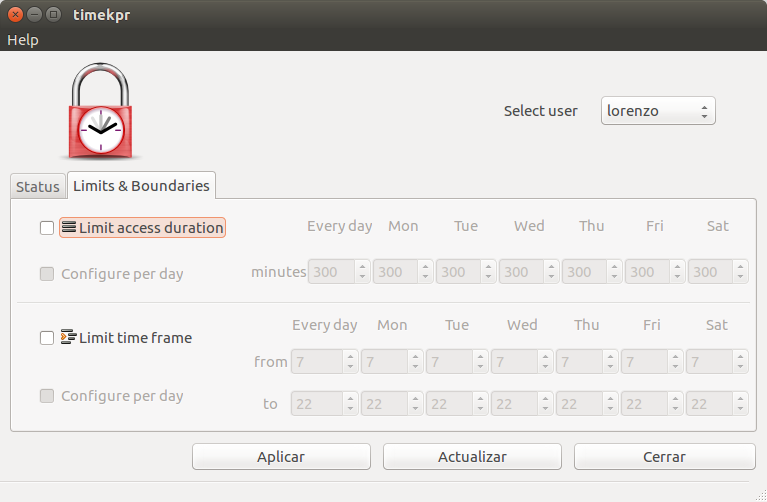Increase Wed 'from' hour with up arrow
The width and height of the screenshot is (767, 502).
pyautogui.click(x=545, y=357)
